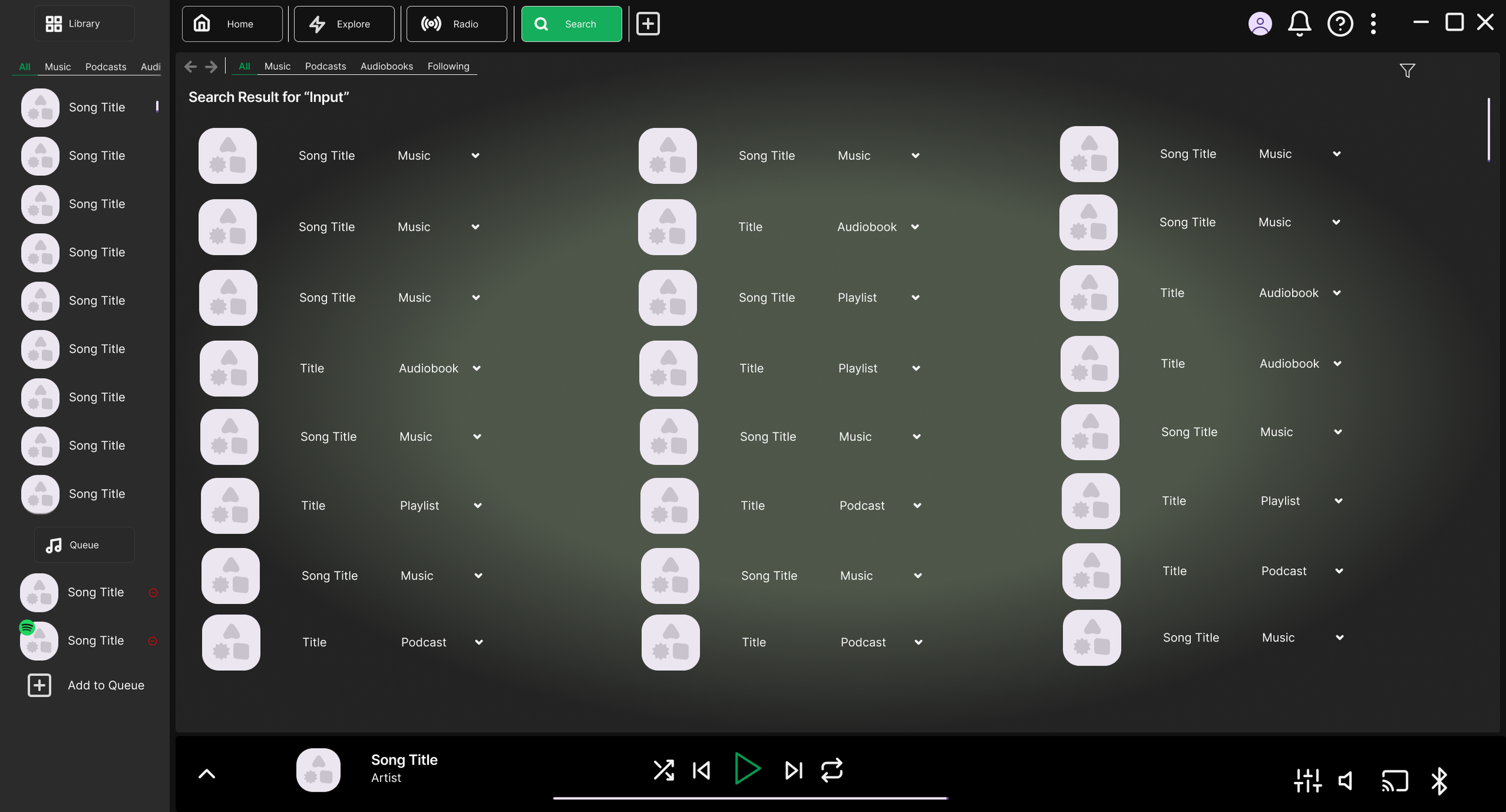Go to the Explore page
Screen dimensions: 1506x812
coord(344,24)
